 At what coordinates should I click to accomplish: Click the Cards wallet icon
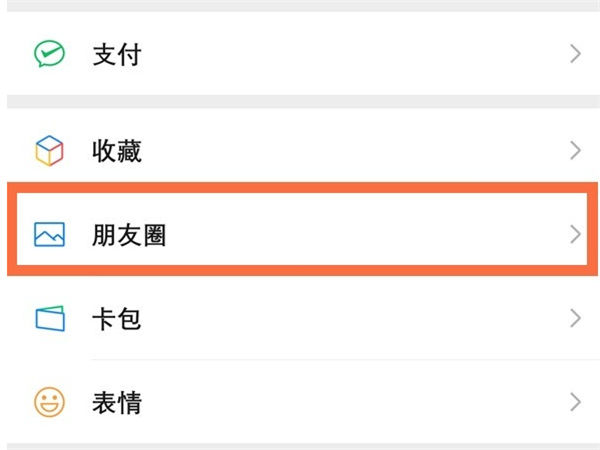(x=48, y=319)
